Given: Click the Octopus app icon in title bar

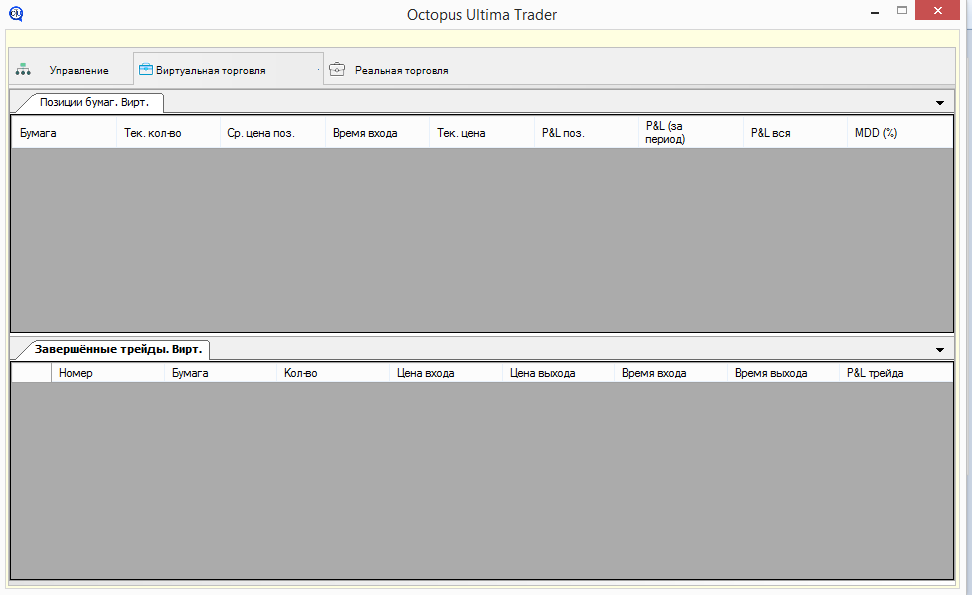Looking at the screenshot, I should [16, 14].
